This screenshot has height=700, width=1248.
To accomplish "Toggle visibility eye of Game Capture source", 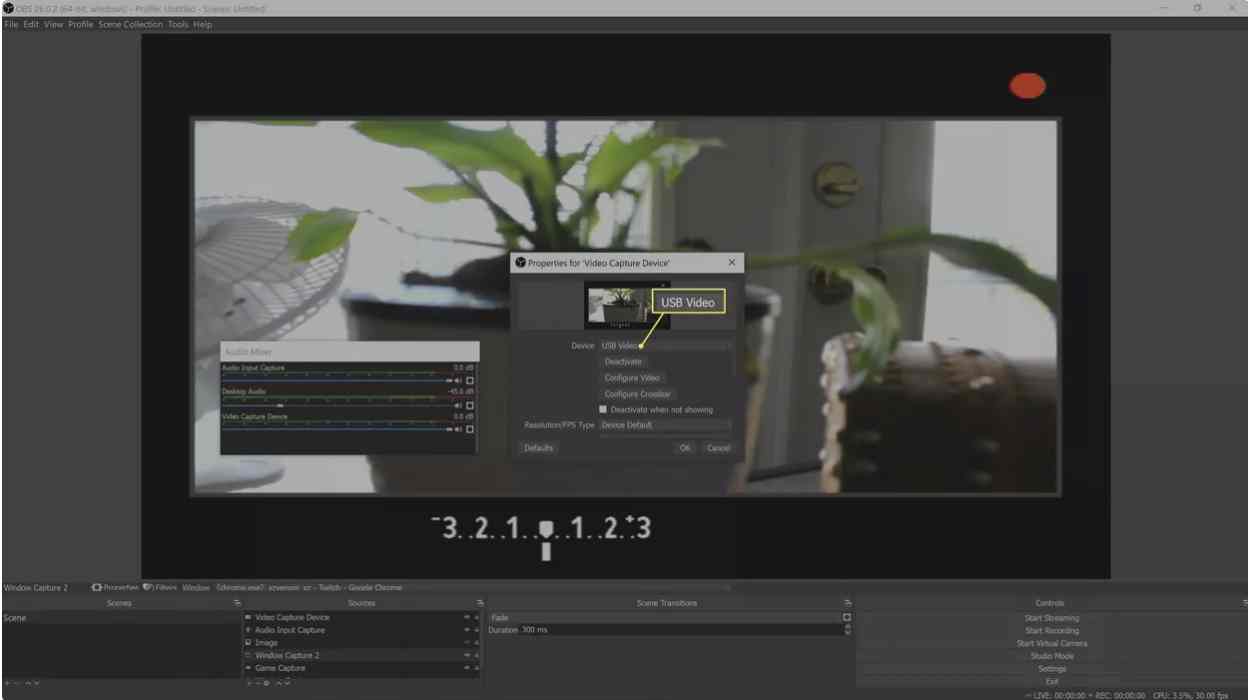I will [x=466, y=668].
